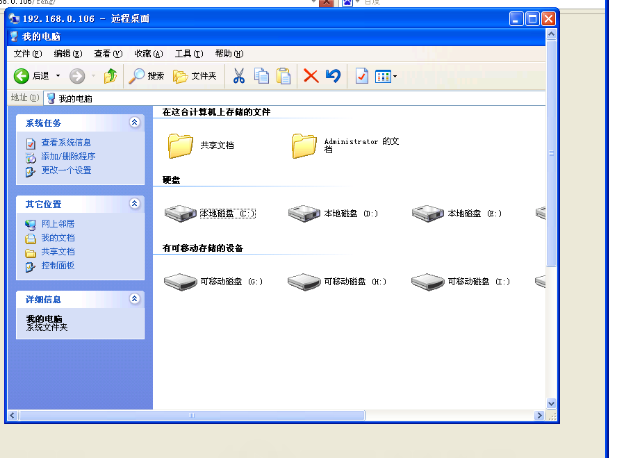Select the 共享文档 folder
This screenshot has width=625, height=458.
click(200, 146)
